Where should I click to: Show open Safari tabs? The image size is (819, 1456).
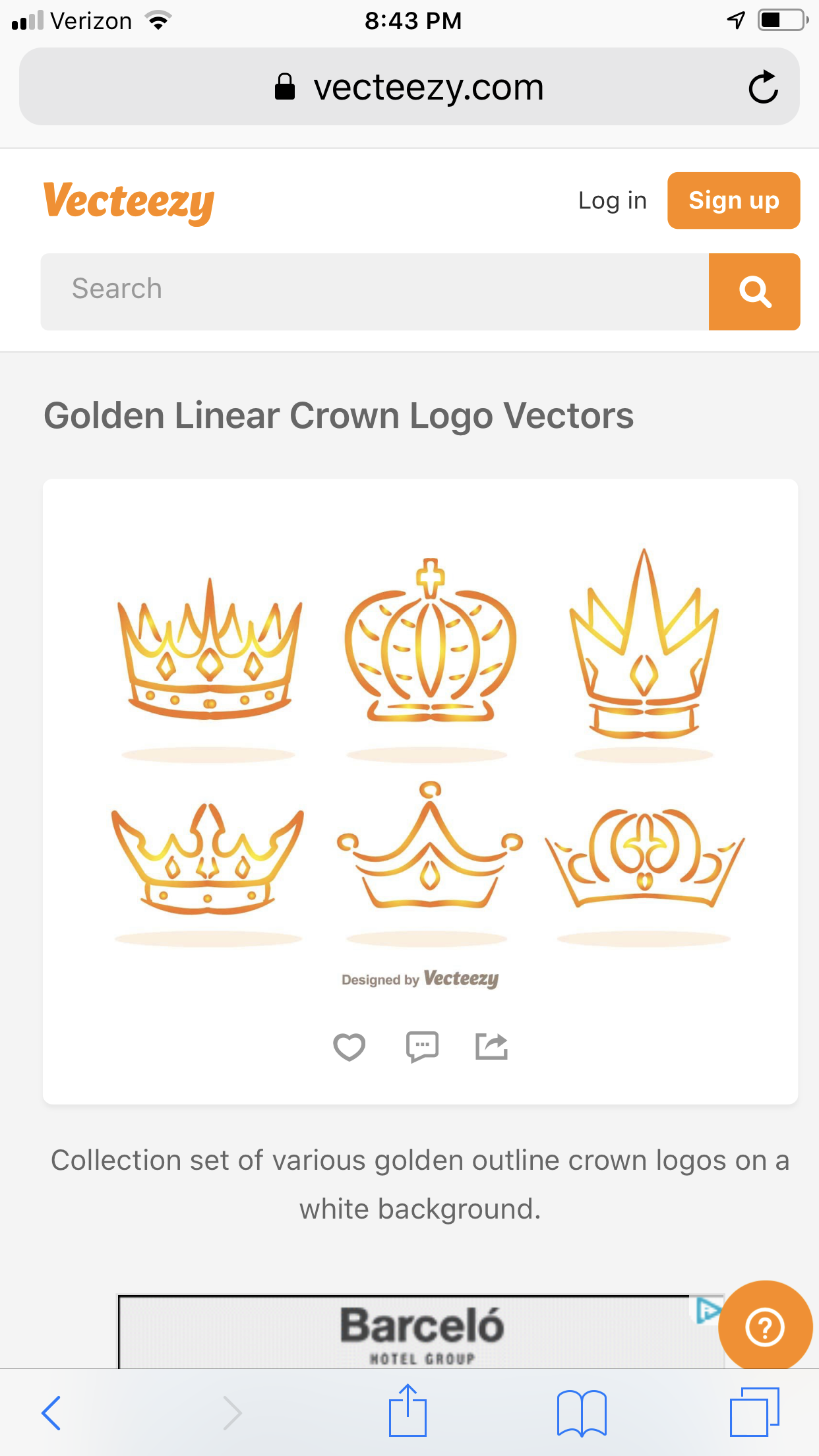tap(754, 1411)
